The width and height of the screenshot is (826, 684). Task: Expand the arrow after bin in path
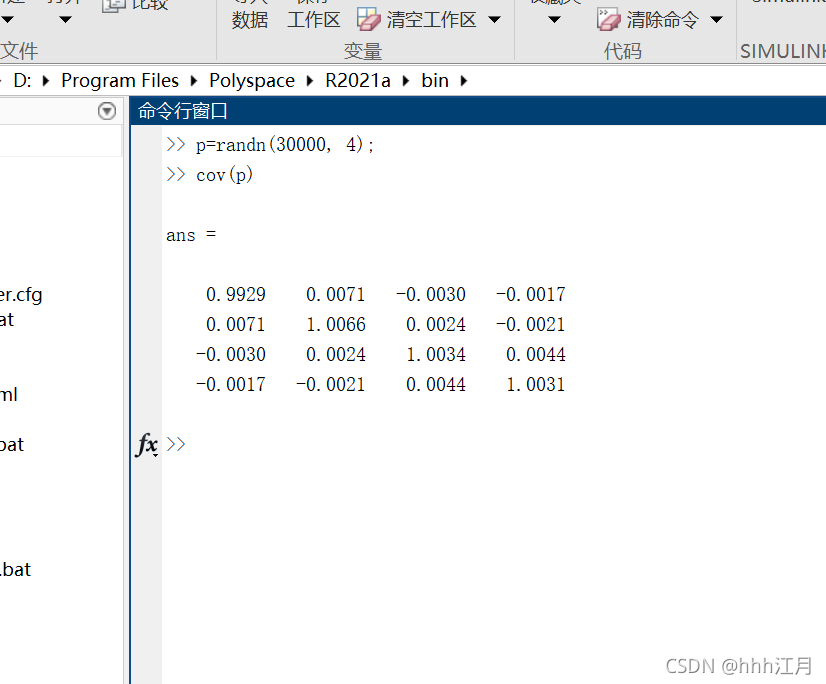point(464,81)
